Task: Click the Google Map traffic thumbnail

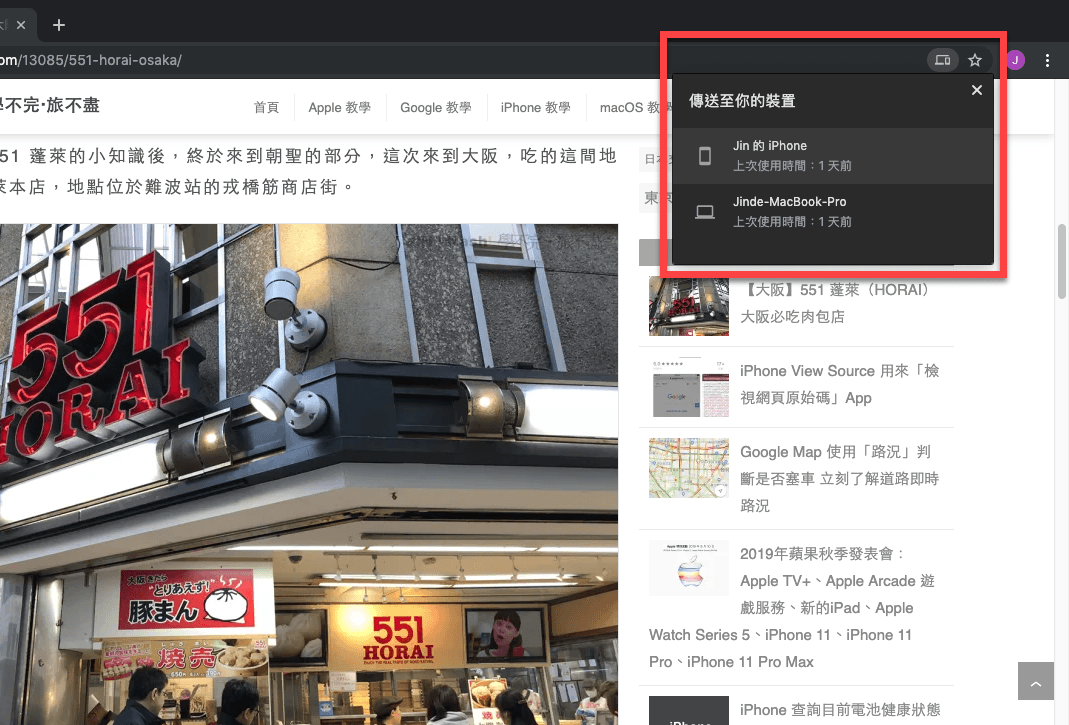Action: click(689, 468)
